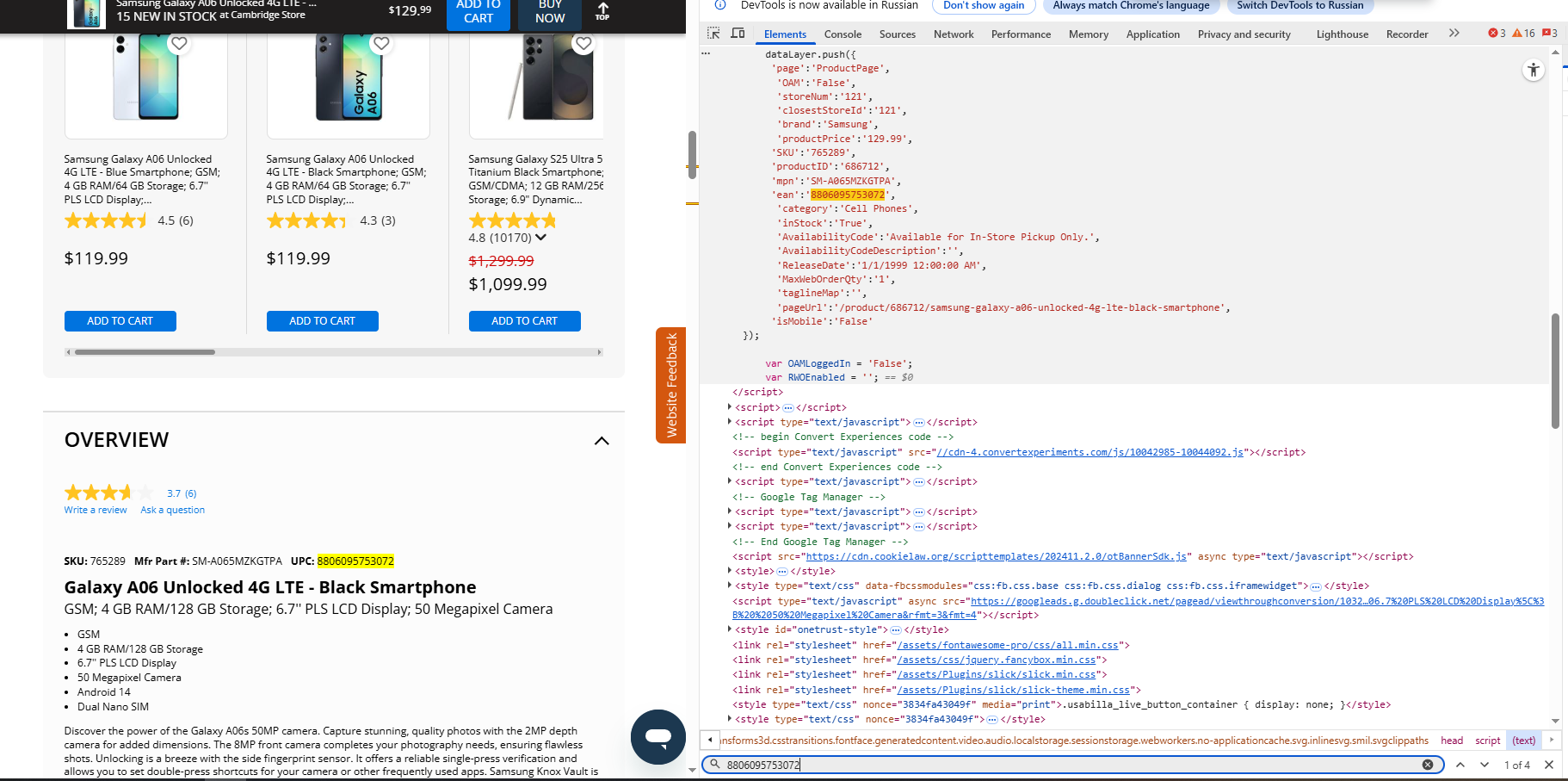1568x781 pixels.
Task: Open the black Galaxy A06 product image
Action: (348, 77)
